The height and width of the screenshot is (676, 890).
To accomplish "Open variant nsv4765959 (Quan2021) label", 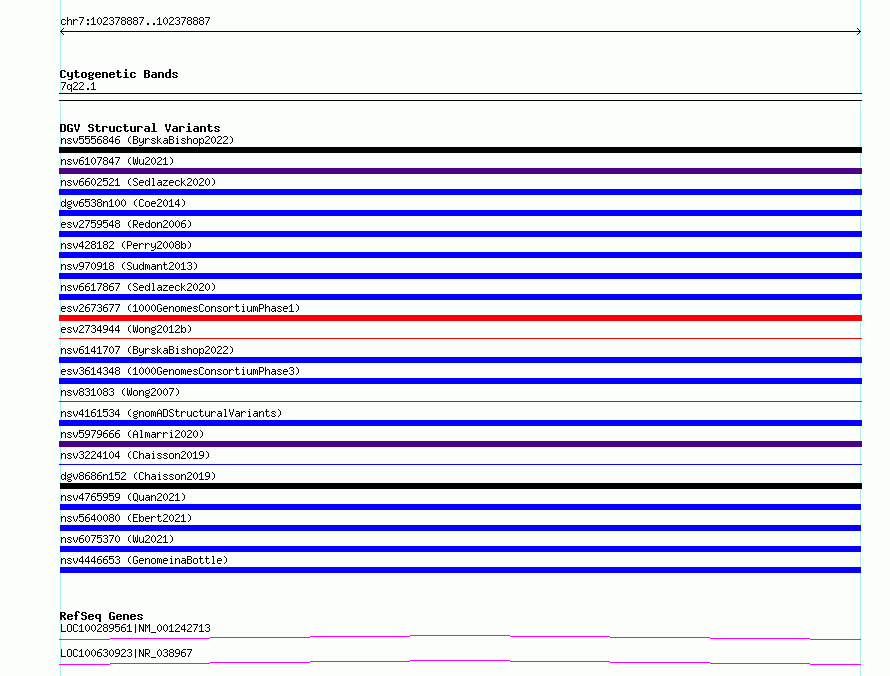I will pos(123,497).
